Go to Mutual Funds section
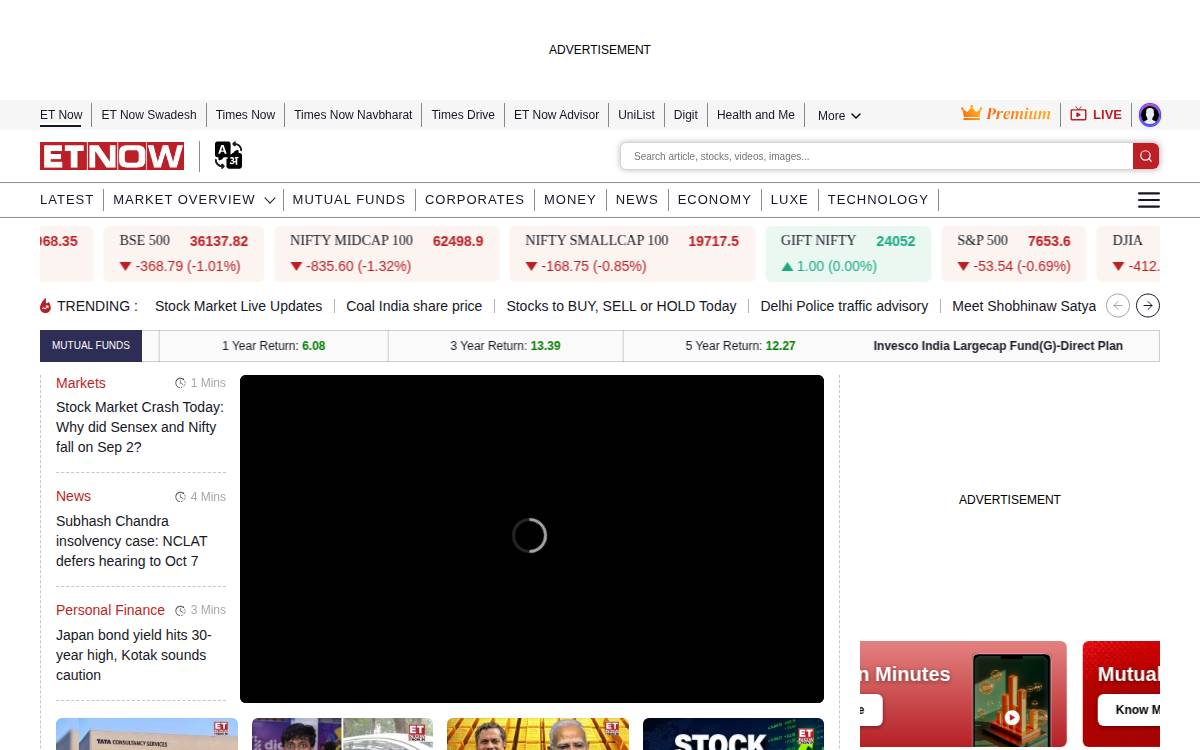 point(349,200)
